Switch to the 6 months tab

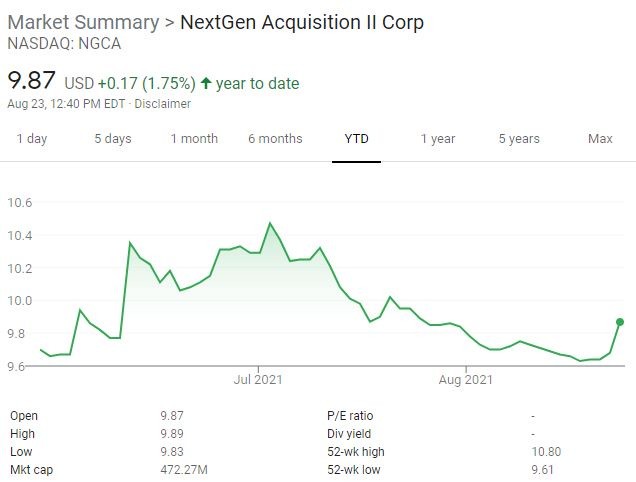tap(275, 139)
